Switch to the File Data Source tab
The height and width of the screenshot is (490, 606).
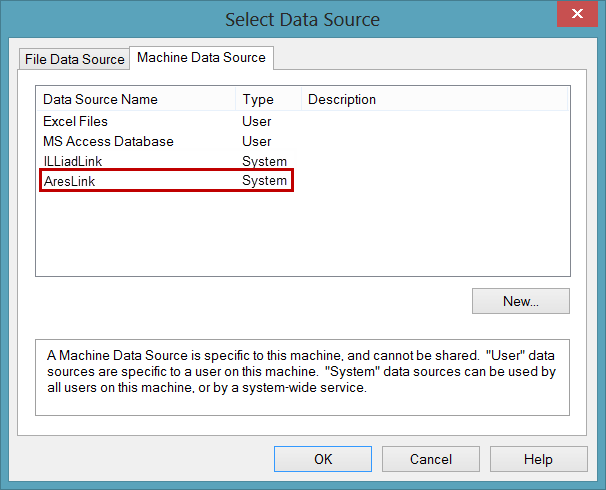75,59
